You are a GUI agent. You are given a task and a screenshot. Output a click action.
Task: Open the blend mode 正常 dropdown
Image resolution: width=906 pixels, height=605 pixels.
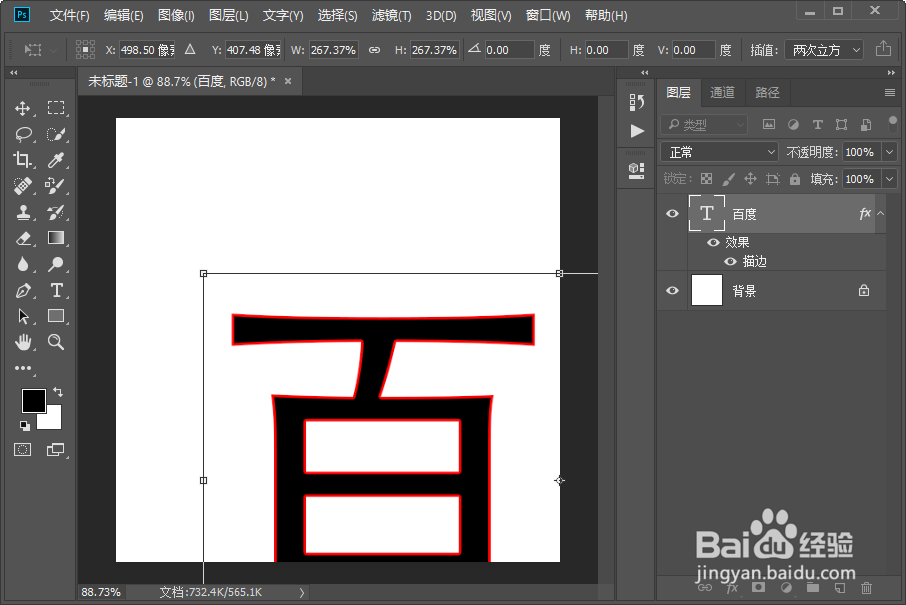tap(719, 152)
